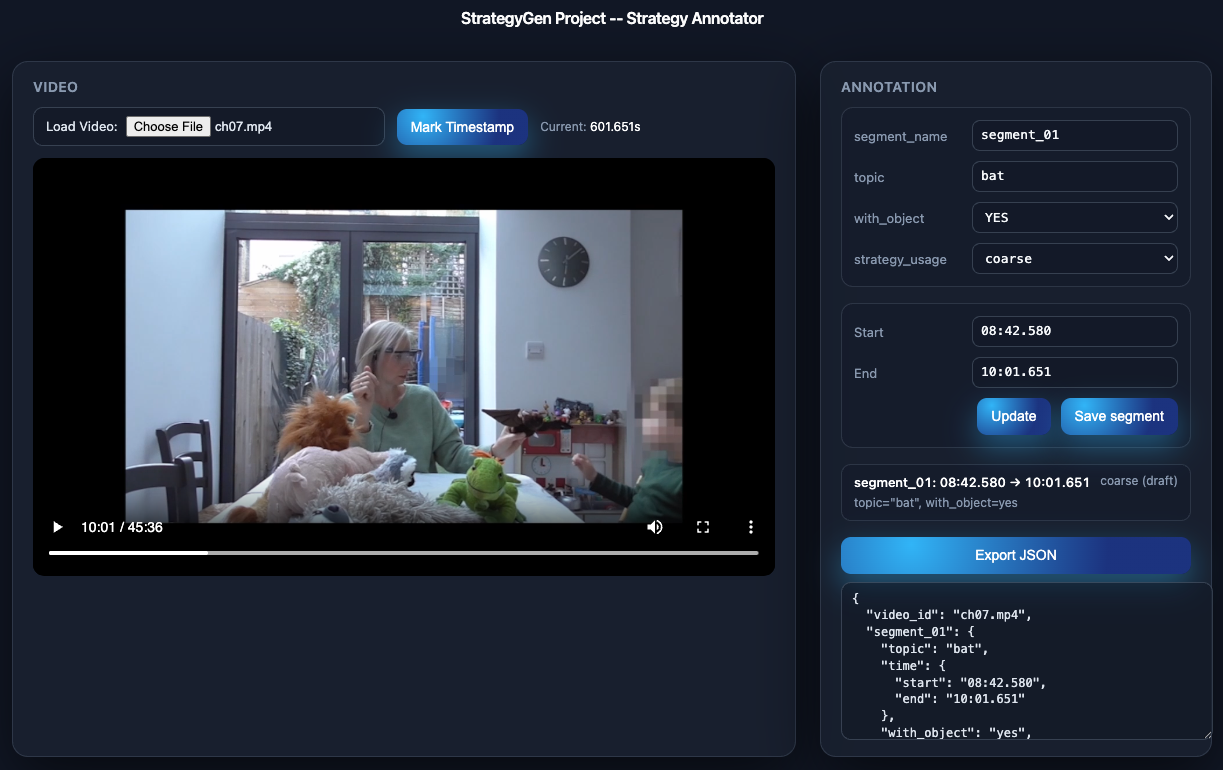Select the segment_01 draft entry
Image resolution: width=1223 pixels, height=770 pixels.
pos(1015,492)
